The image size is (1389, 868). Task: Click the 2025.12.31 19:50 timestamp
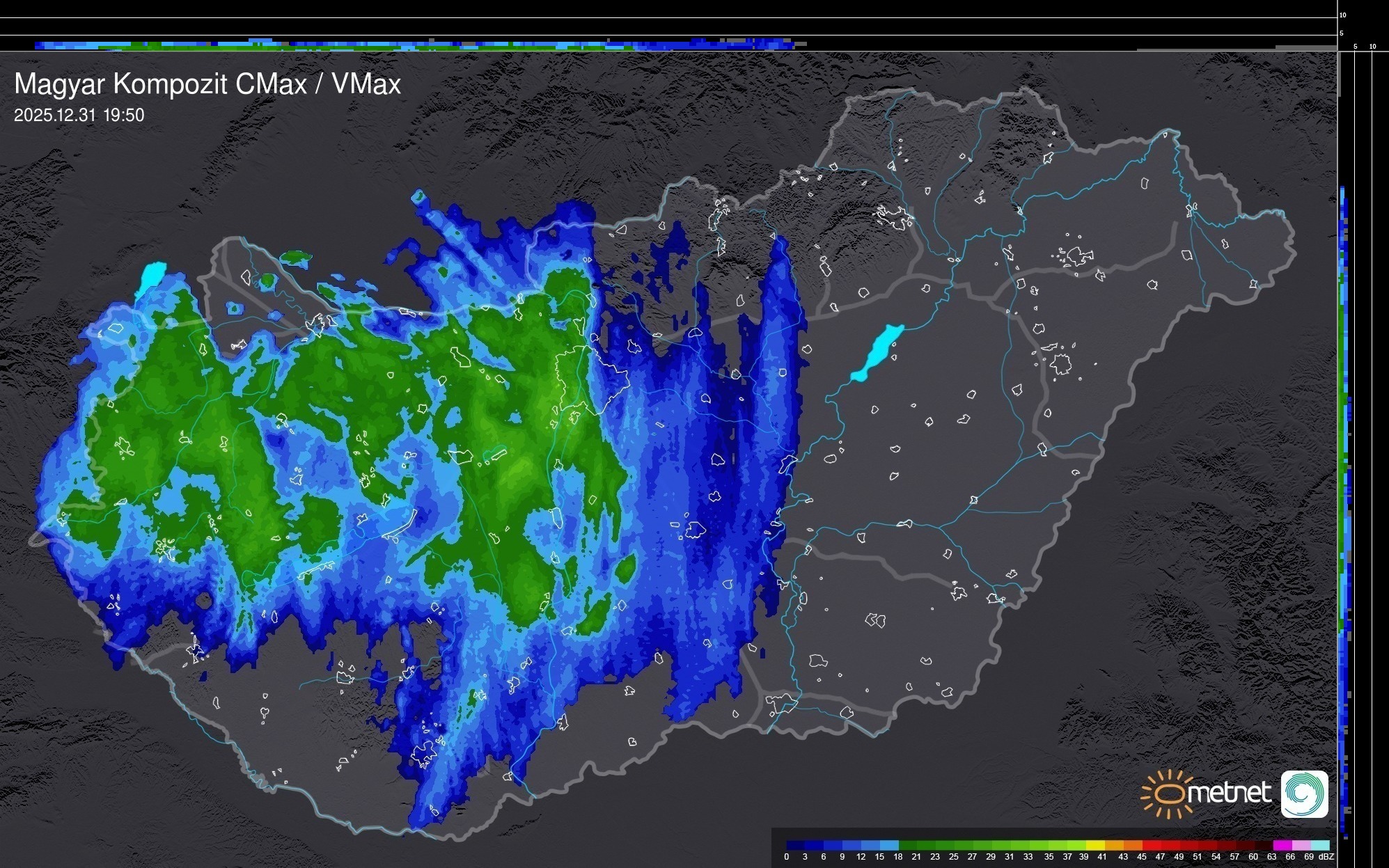[79, 116]
